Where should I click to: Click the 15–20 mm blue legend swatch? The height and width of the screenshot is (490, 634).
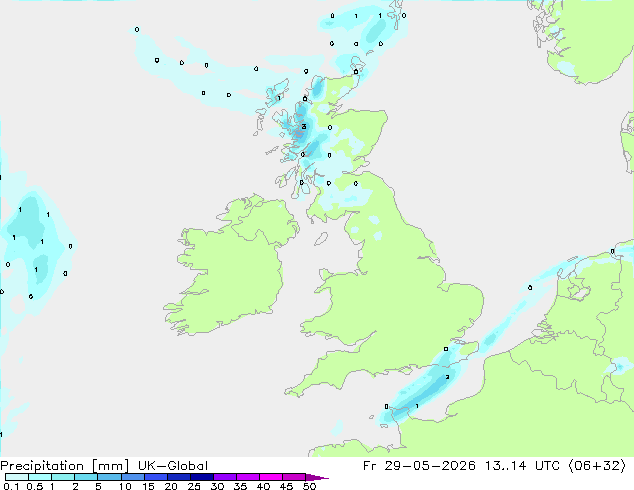click(x=156, y=477)
